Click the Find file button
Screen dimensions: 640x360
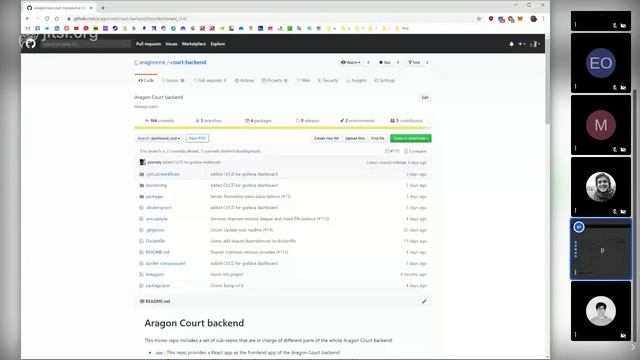tap(378, 138)
